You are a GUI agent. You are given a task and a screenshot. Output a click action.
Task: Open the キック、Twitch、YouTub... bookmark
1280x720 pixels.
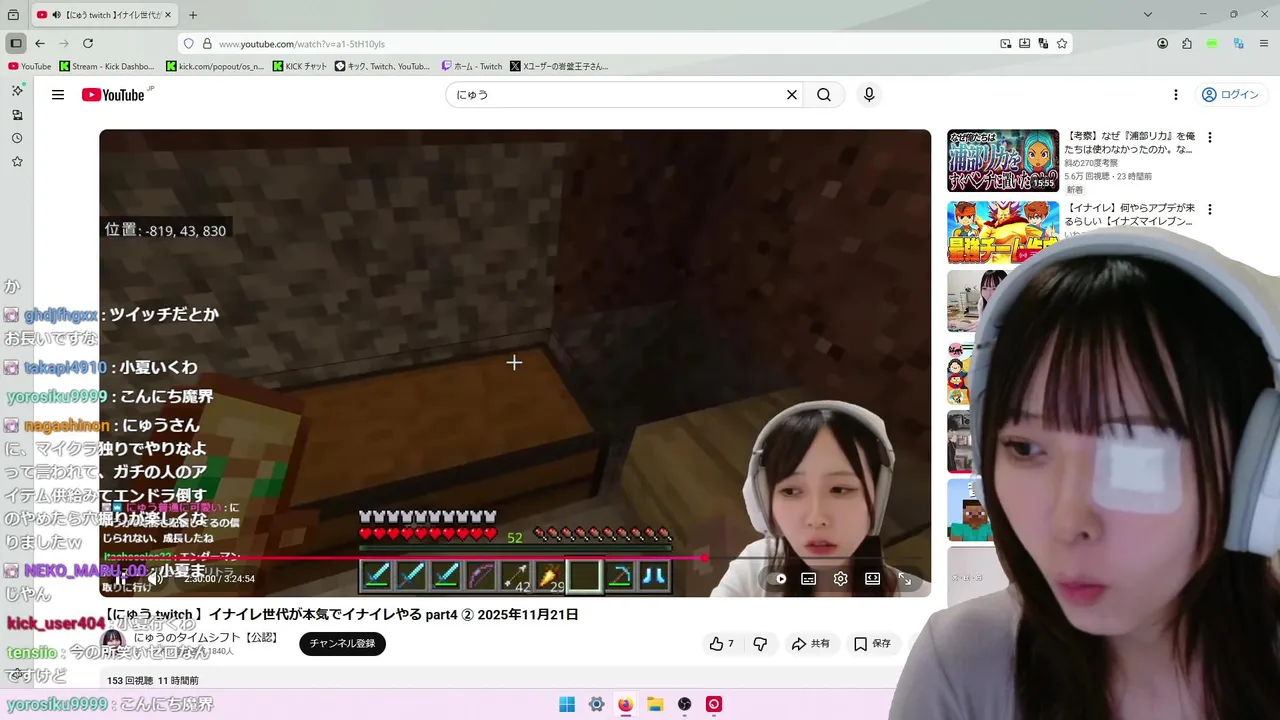click(382, 67)
